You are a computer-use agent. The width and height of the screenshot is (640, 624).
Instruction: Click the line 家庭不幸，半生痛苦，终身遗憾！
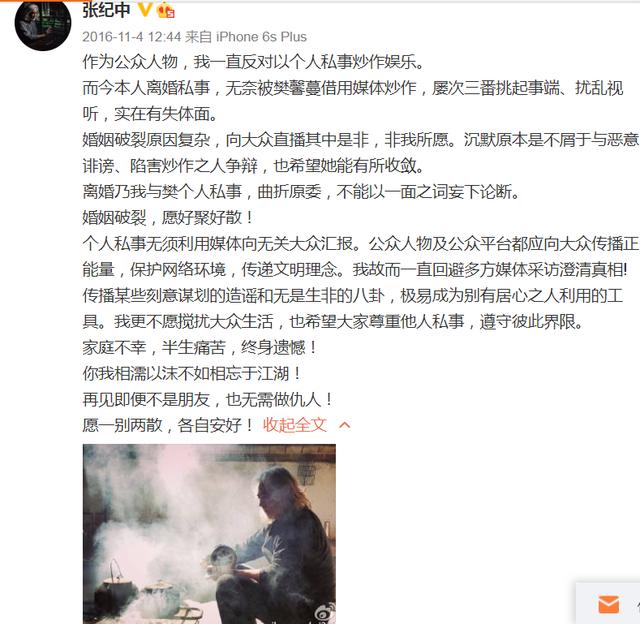tap(200, 347)
